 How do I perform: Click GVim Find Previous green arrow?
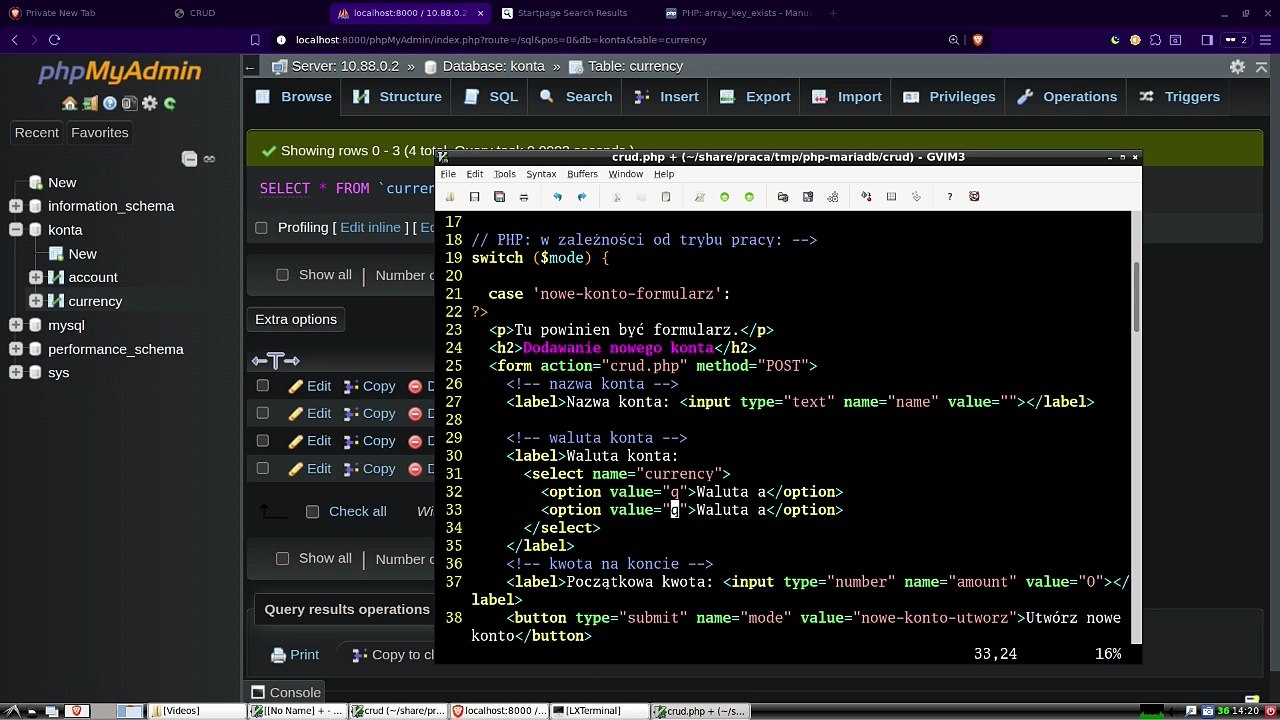click(x=749, y=197)
